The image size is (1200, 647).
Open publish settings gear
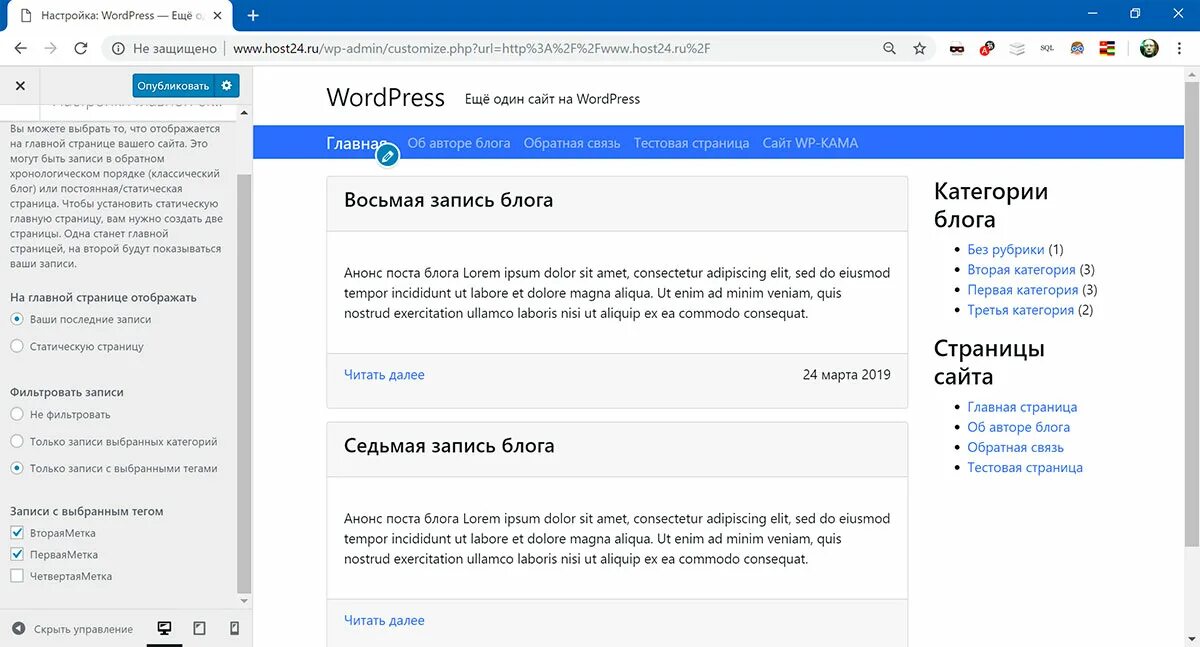227,85
